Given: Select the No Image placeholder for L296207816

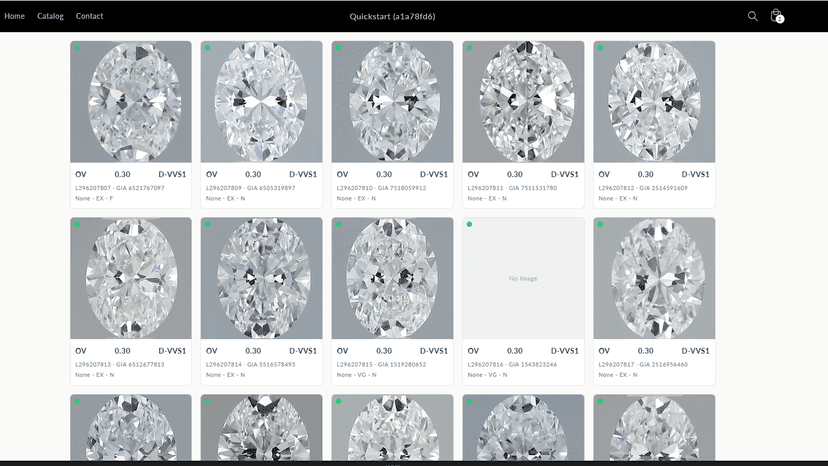Looking at the screenshot, I should coord(523,278).
